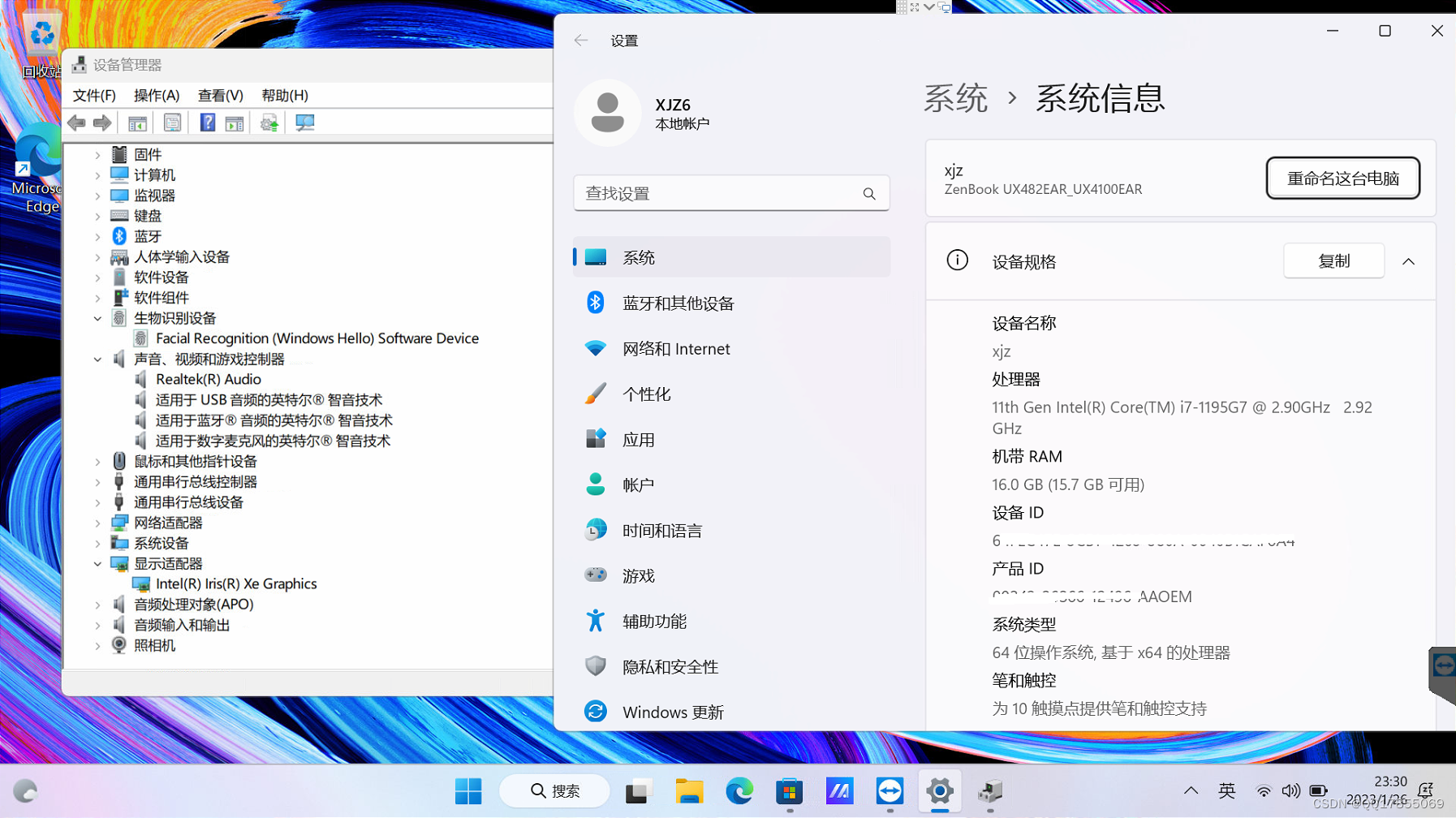Collapse the 生物识别设备 tree node

tap(97, 318)
